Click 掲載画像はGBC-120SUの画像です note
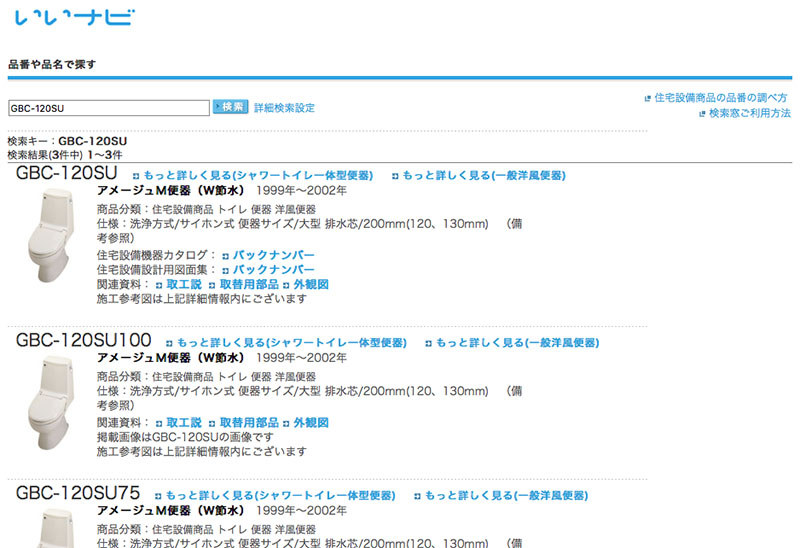The width and height of the screenshot is (800, 548). click(x=185, y=437)
